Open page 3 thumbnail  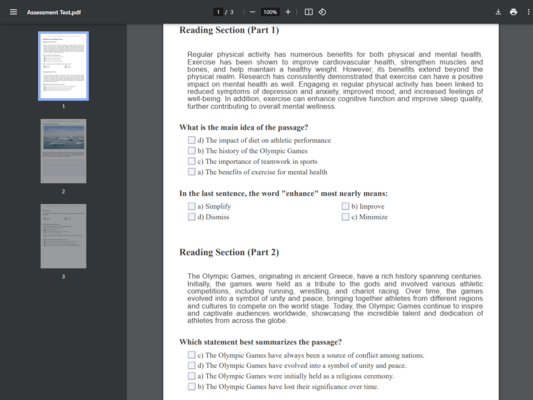(64, 236)
